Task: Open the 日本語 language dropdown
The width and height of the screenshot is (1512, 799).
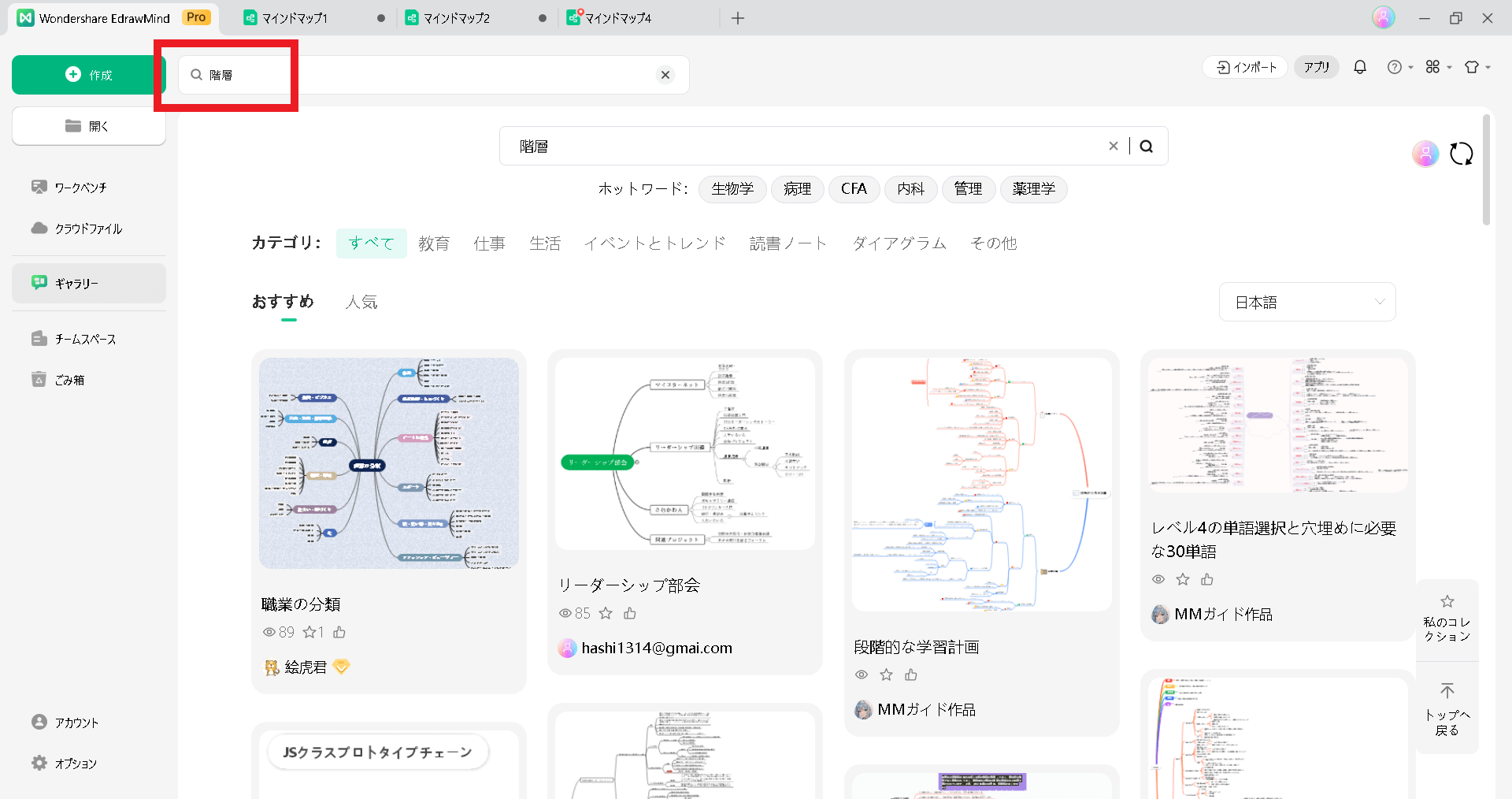Action: pos(1307,303)
